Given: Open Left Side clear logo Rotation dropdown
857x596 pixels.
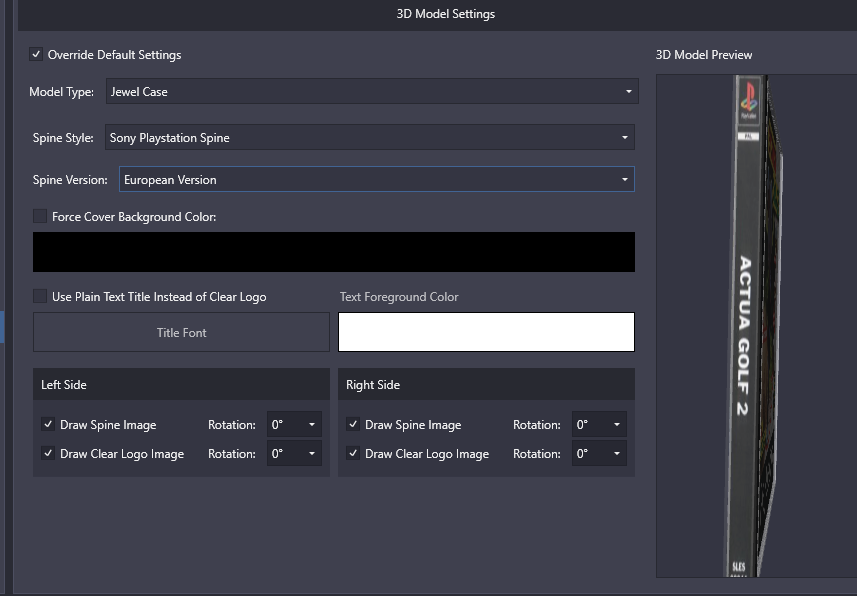Looking at the screenshot, I should coord(294,453).
